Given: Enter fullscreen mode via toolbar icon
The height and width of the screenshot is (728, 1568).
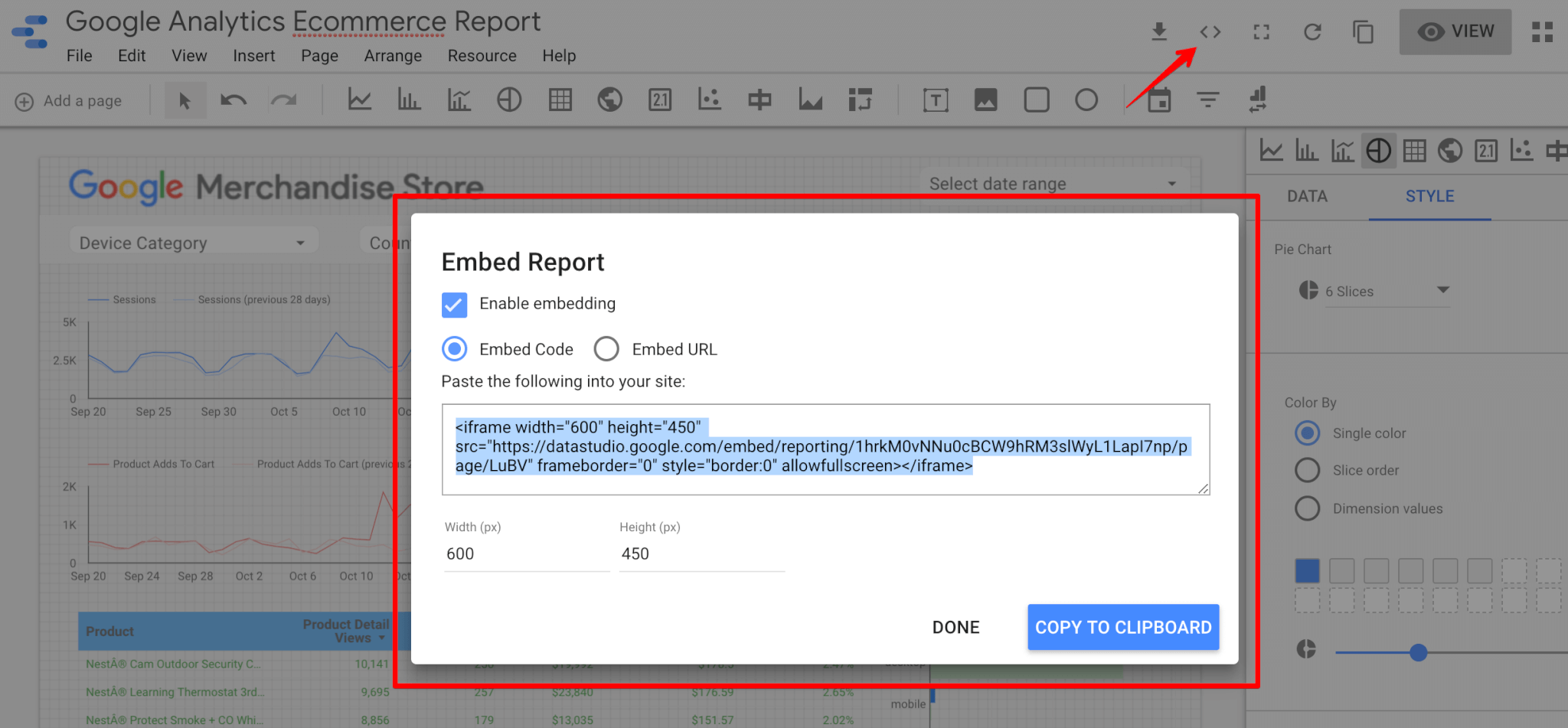Looking at the screenshot, I should (1261, 31).
